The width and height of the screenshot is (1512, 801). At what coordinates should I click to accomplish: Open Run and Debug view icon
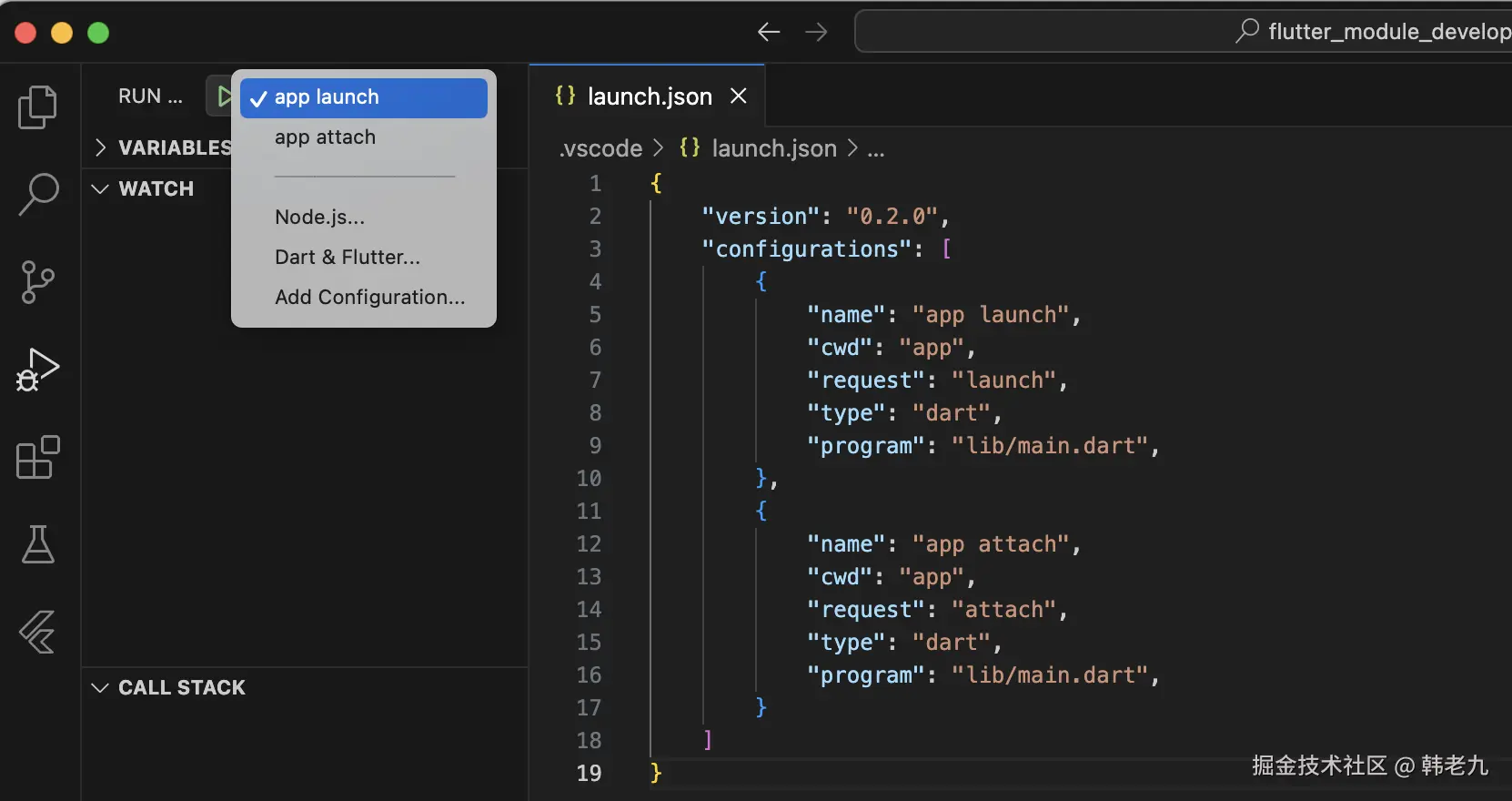[37, 370]
